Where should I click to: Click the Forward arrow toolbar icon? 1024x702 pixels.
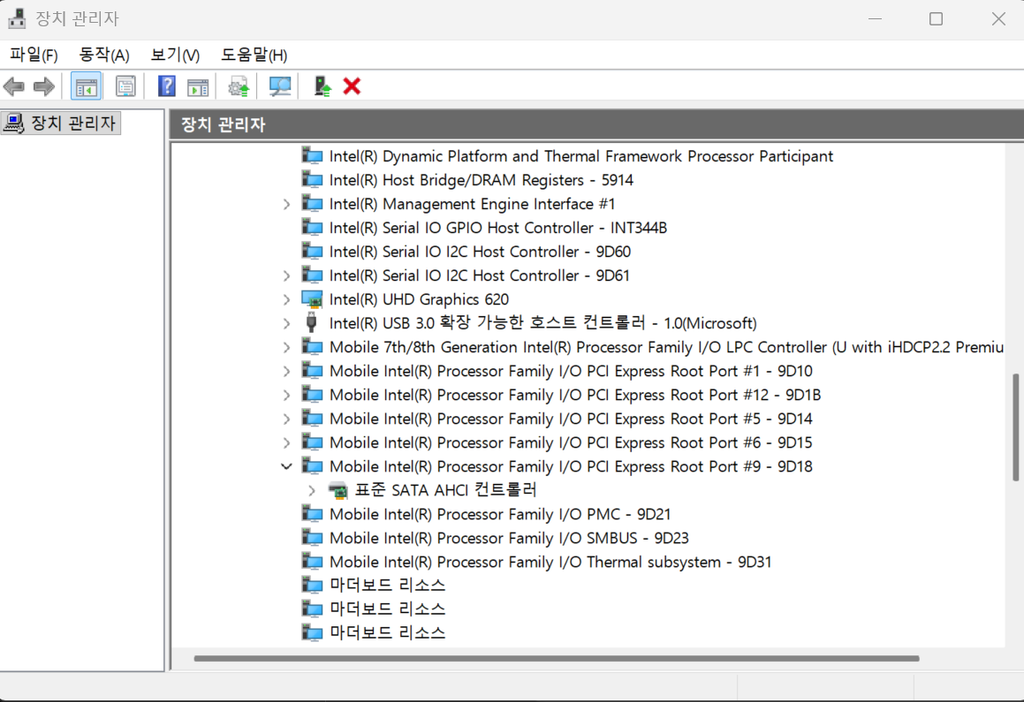tap(44, 86)
